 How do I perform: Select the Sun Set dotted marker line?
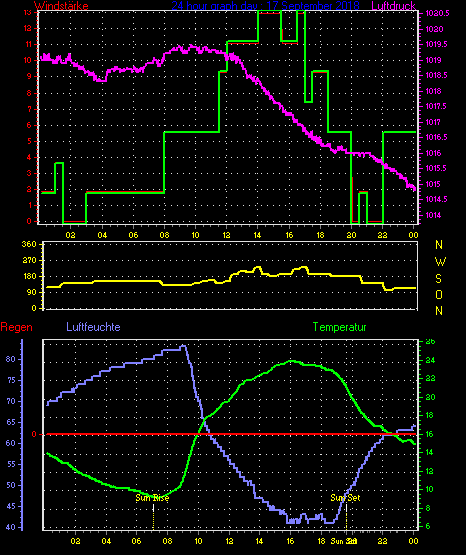click(x=346, y=517)
